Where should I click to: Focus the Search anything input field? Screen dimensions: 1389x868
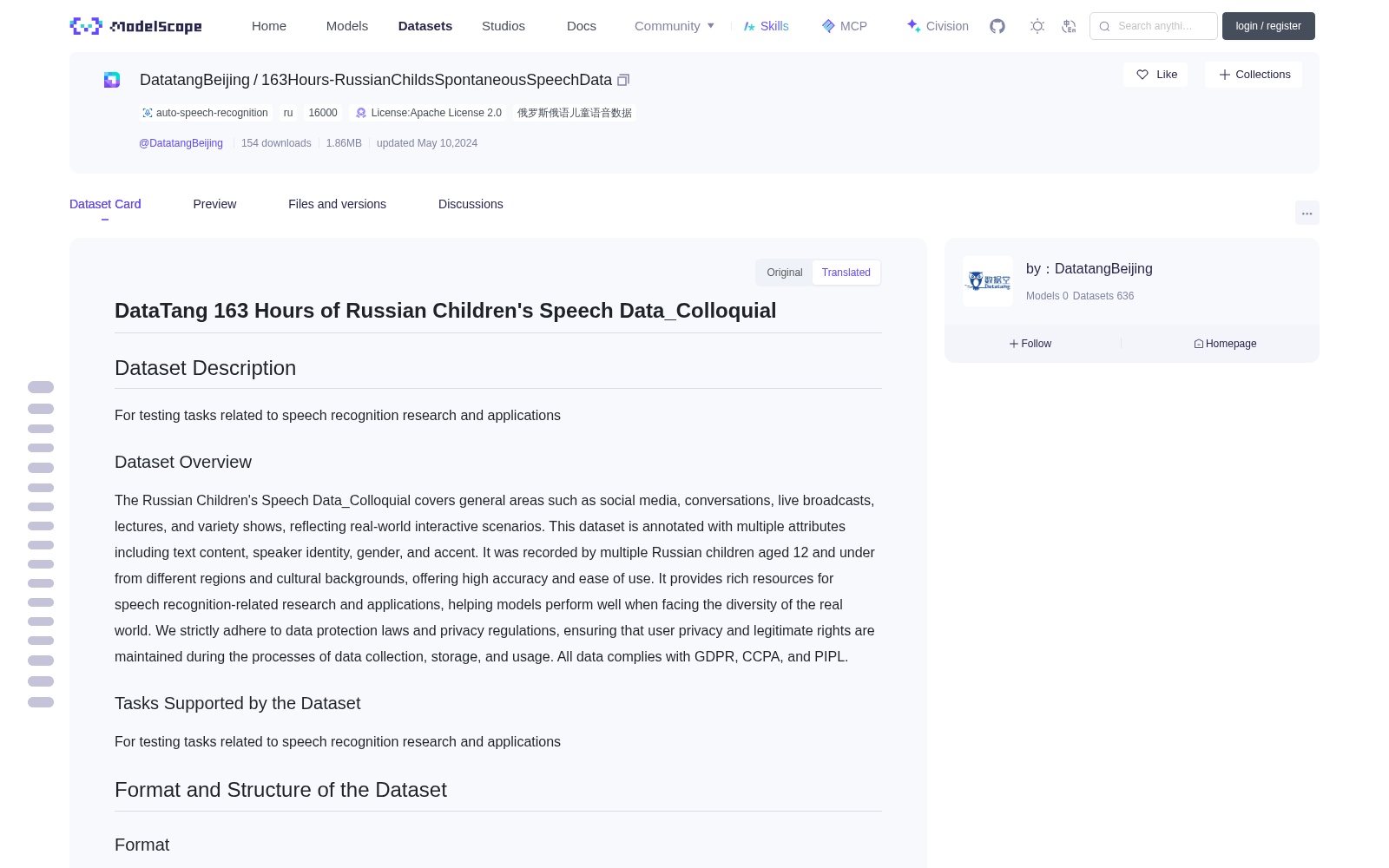pyautogui.click(x=1154, y=26)
